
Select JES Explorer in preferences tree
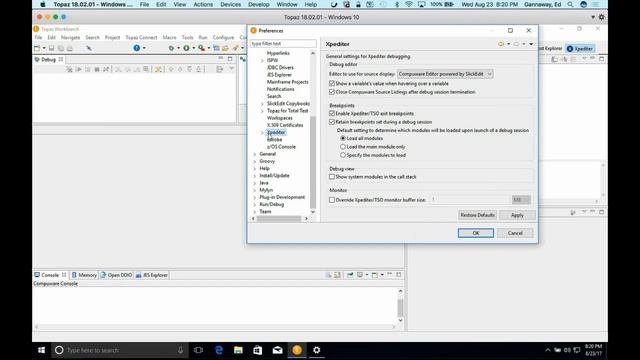[279, 75]
